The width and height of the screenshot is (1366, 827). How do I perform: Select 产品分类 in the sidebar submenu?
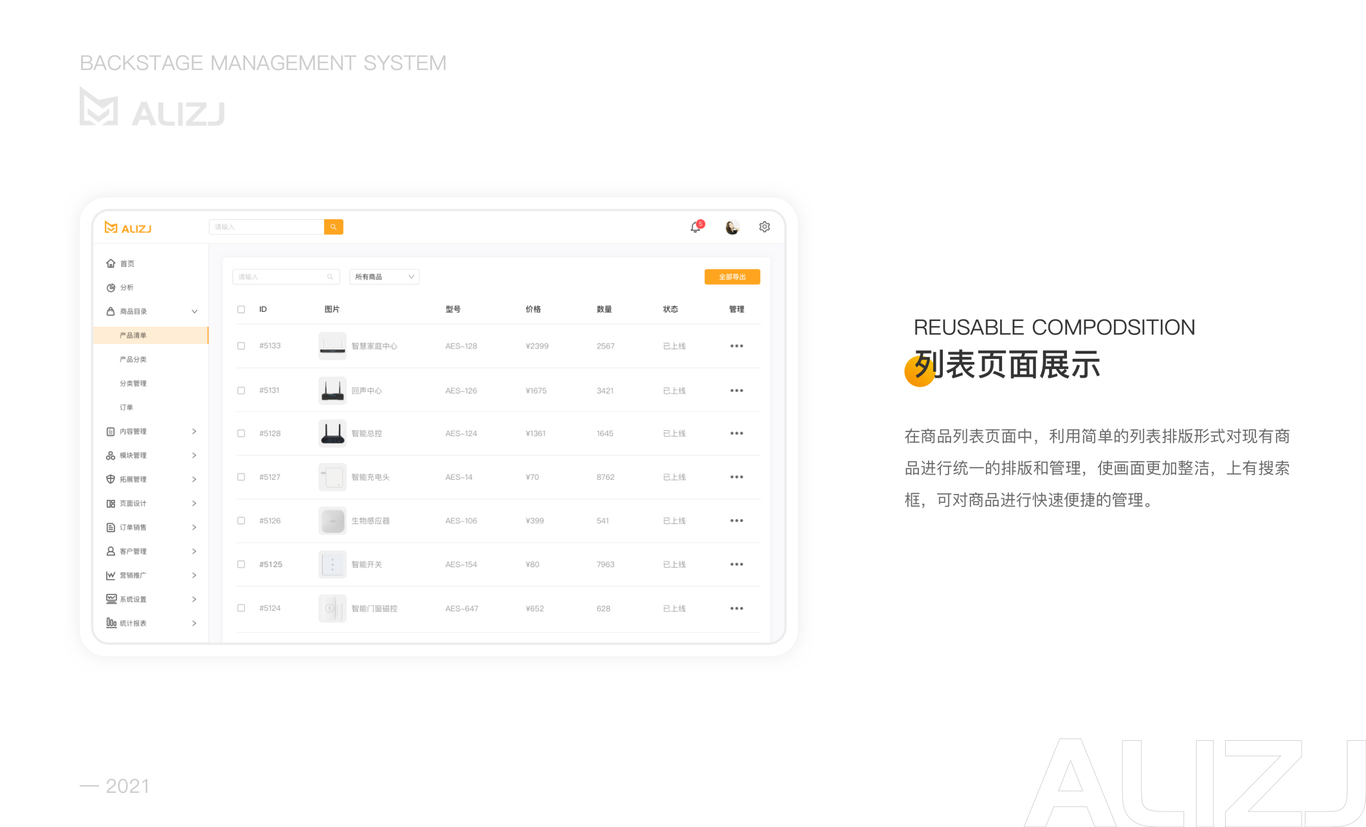(x=133, y=359)
